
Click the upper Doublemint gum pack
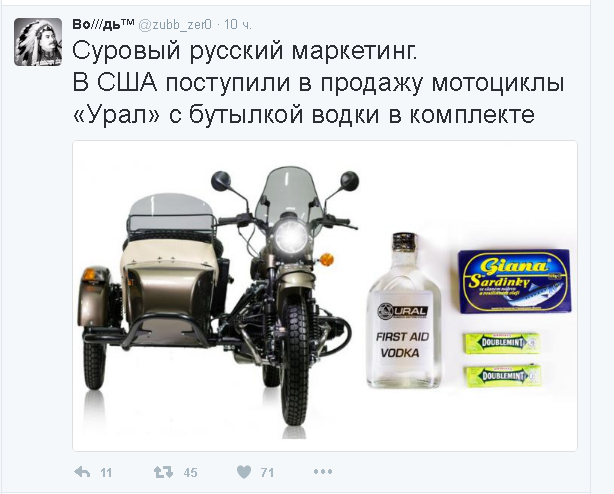tap(502, 343)
